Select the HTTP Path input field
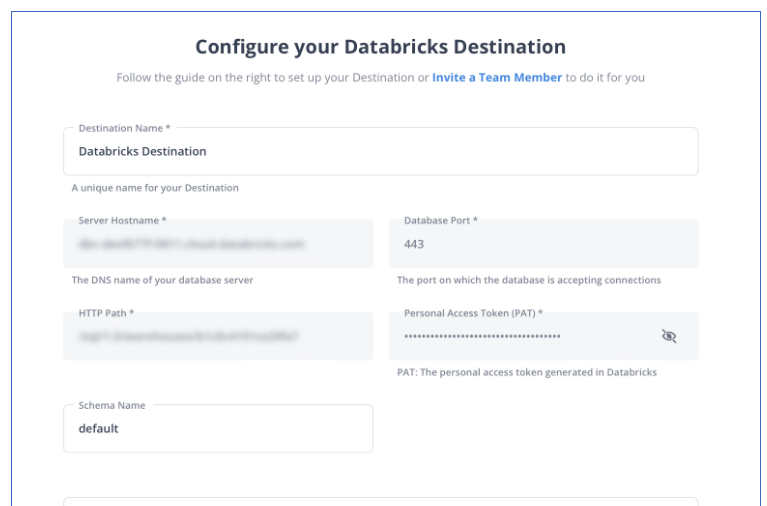 coord(218,336)
